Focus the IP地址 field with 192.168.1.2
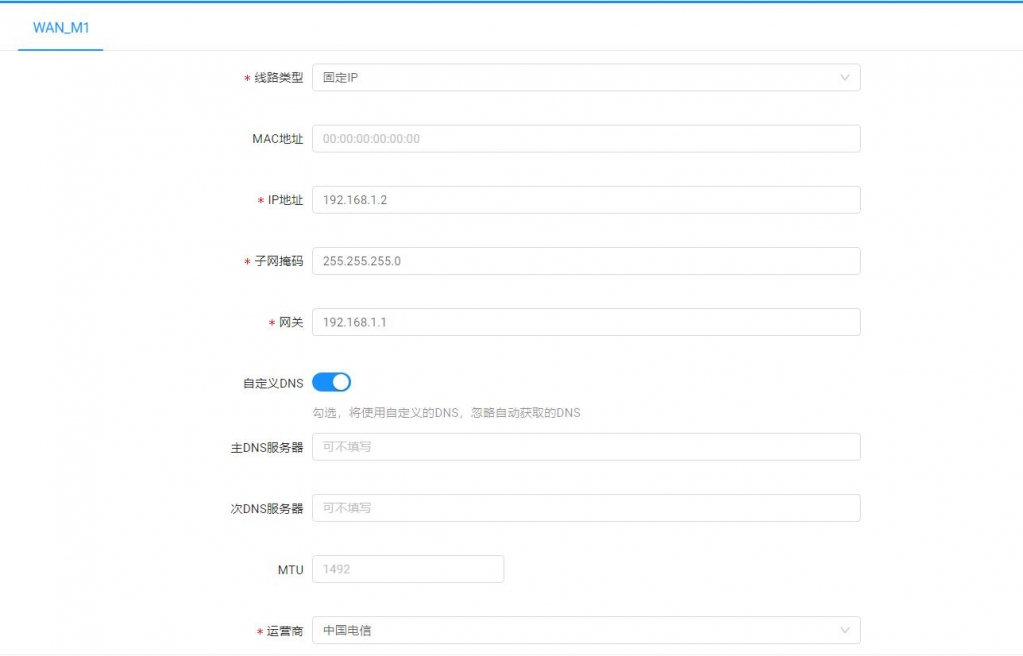The height and width of the screenshot is (656, 1023). pyautogui.click(x=585, y=200)
